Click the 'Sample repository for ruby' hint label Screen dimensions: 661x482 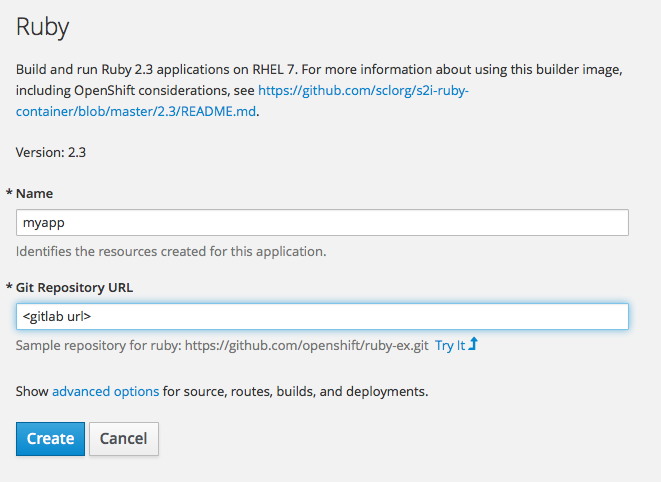[98, 345]
